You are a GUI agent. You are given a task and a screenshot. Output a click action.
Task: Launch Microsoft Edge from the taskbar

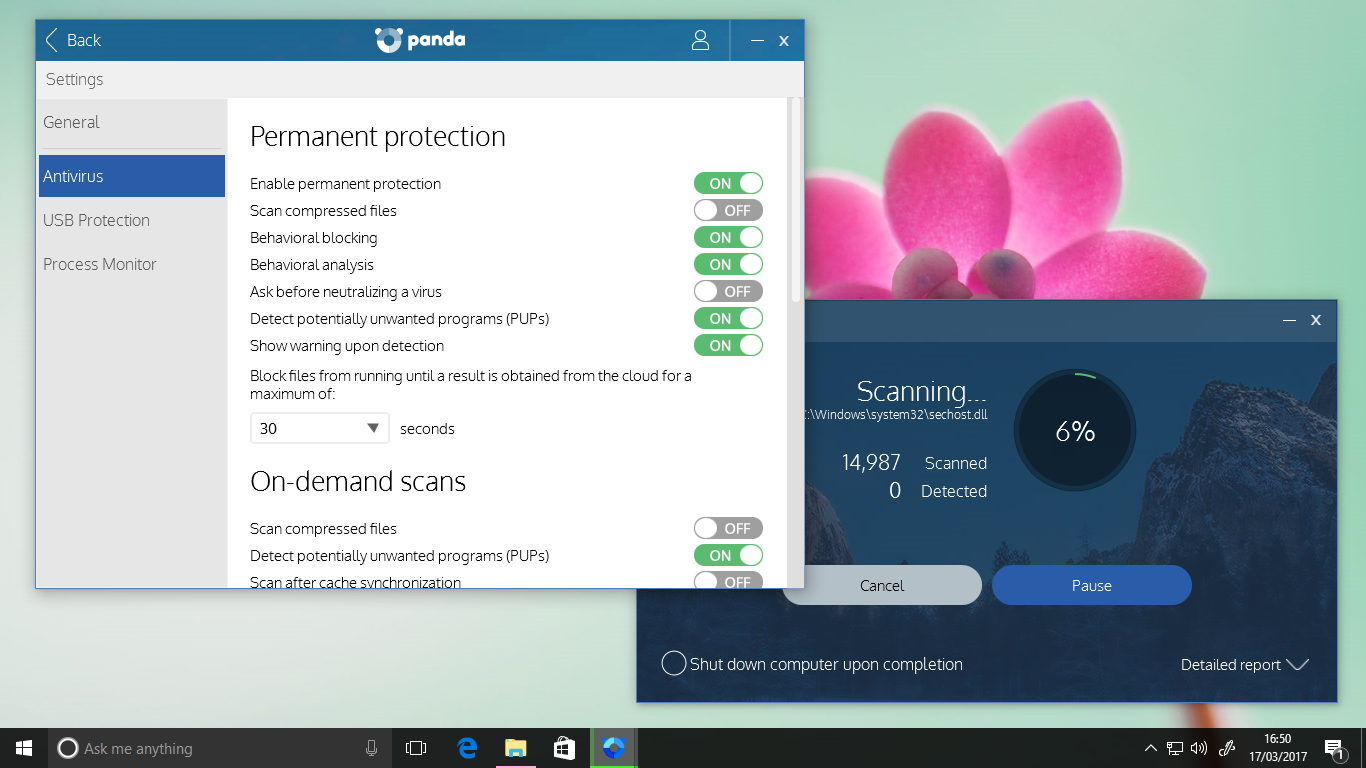tap(466, 748)
